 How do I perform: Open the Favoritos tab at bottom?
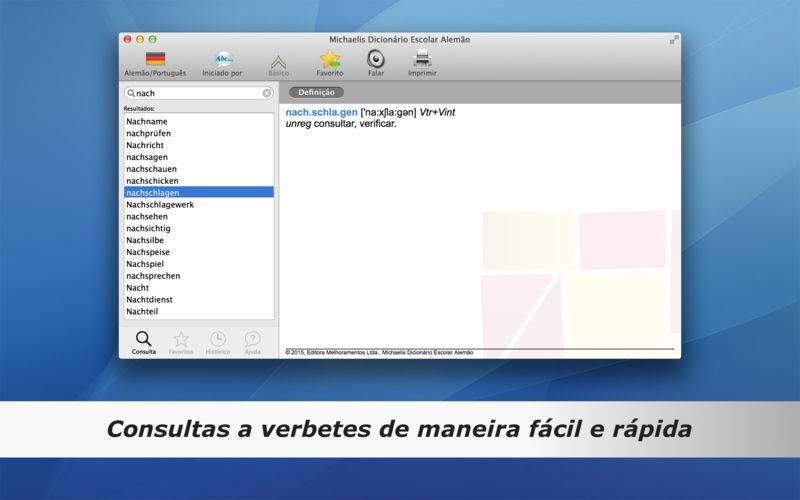point(181,343)
